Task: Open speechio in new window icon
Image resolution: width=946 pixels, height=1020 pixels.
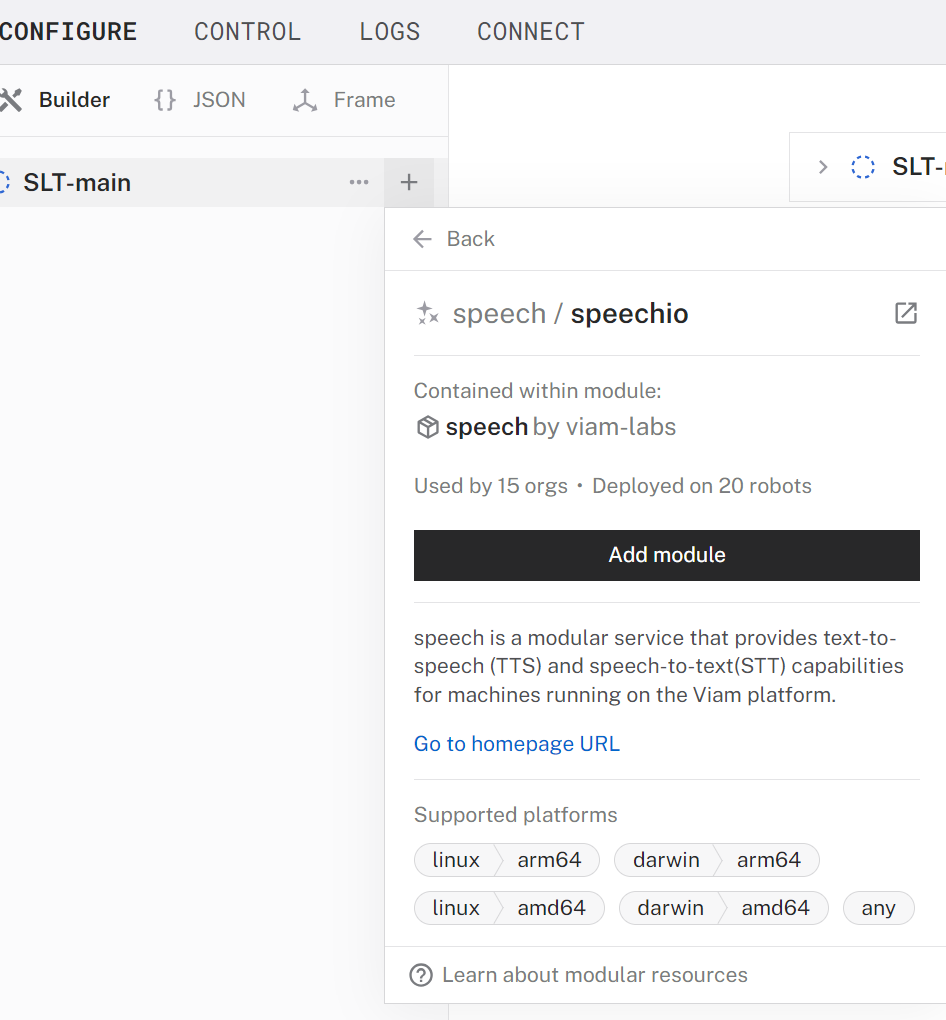Action: click(905, 313)
